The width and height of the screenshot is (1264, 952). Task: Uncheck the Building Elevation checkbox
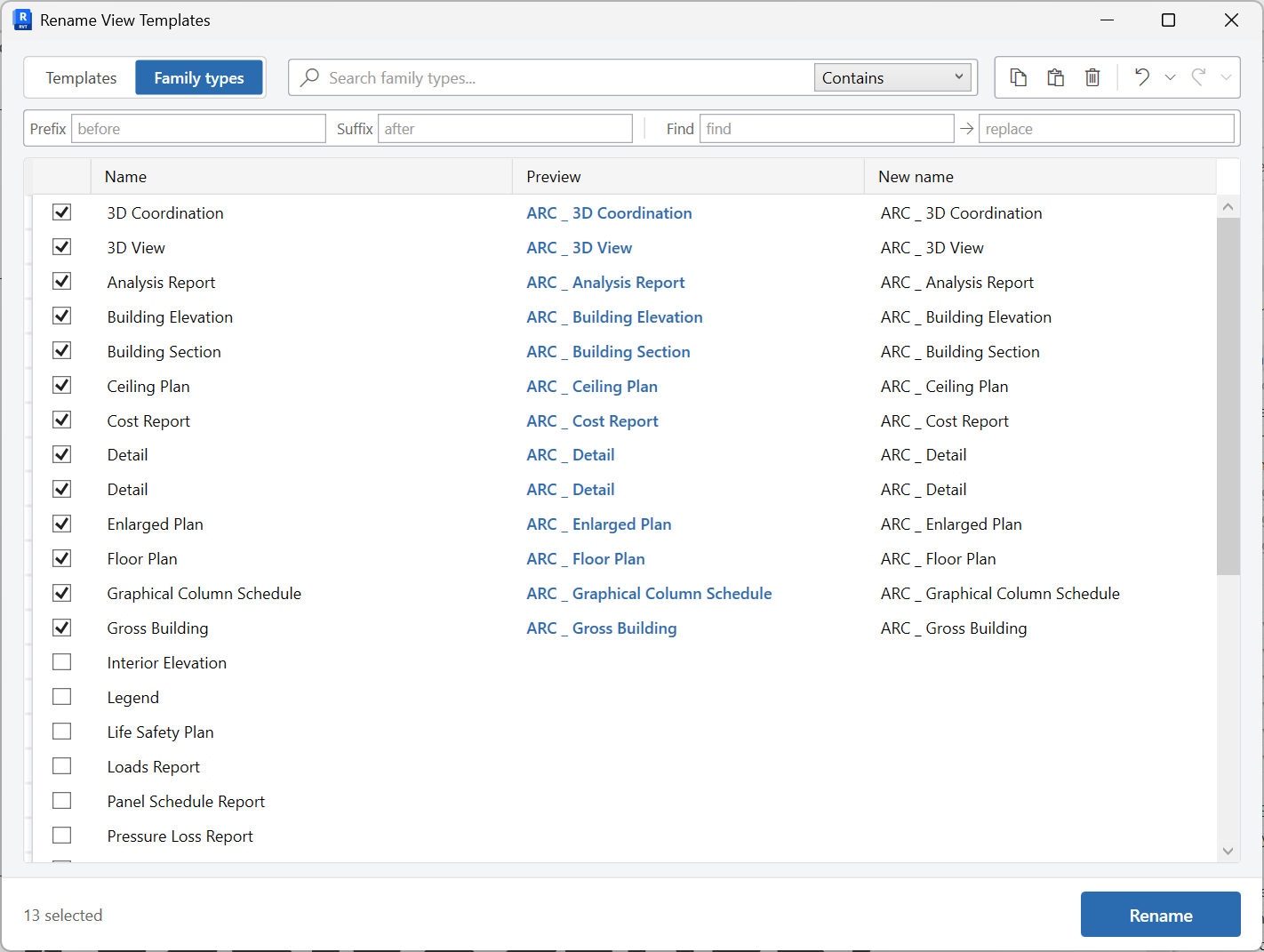coord(61,316)
